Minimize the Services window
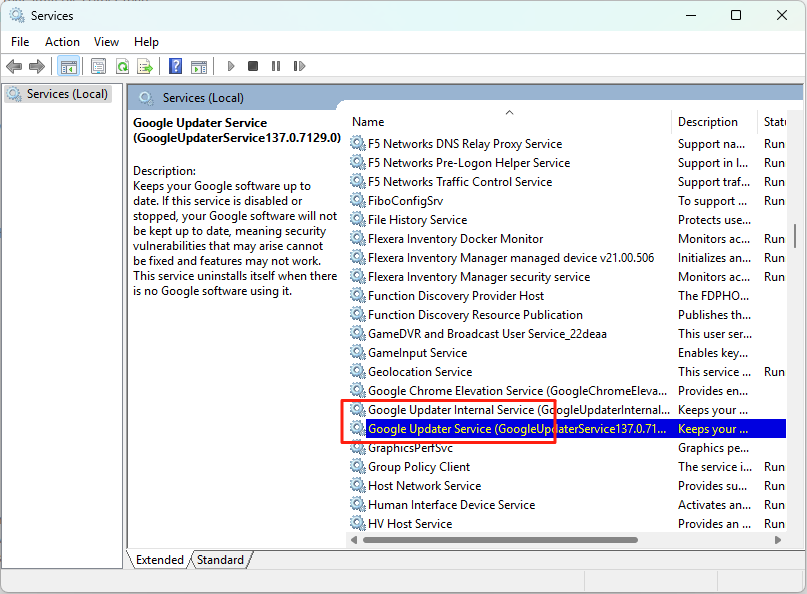Screen dimensions: 807x594 [691, 15]
